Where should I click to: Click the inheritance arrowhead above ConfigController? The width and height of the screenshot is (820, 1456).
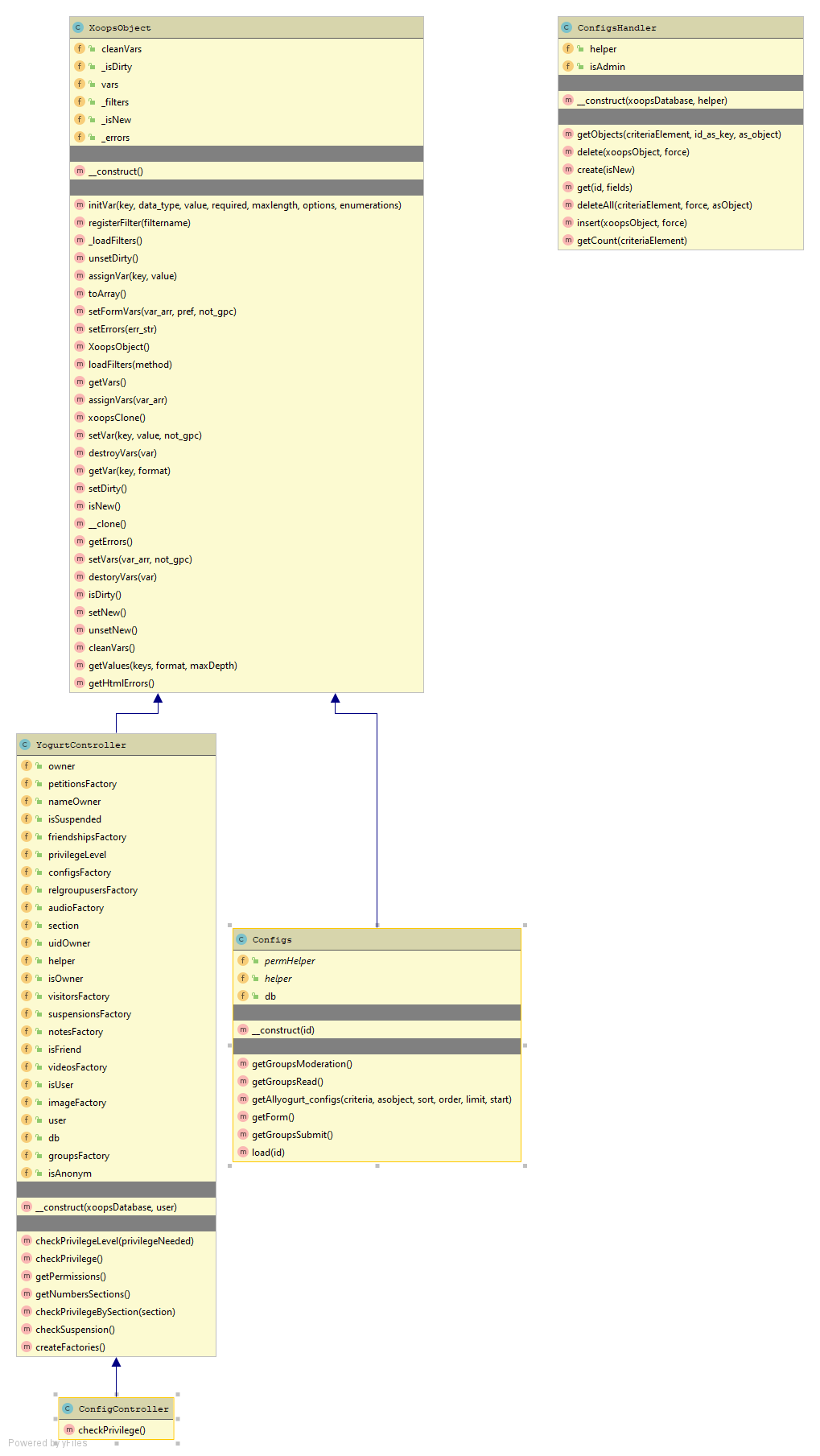click(x=117, y=1363)
